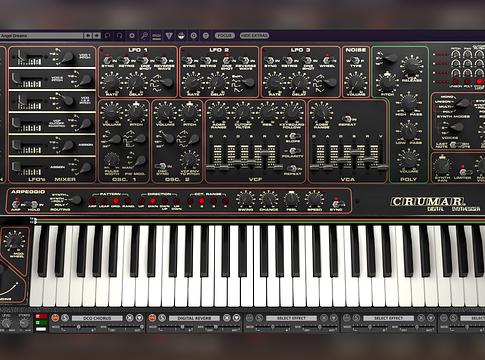Click the Poly Volume knob
Image resolution: width=485 pixels, height=360 pixels.
(x=408, y=160)
